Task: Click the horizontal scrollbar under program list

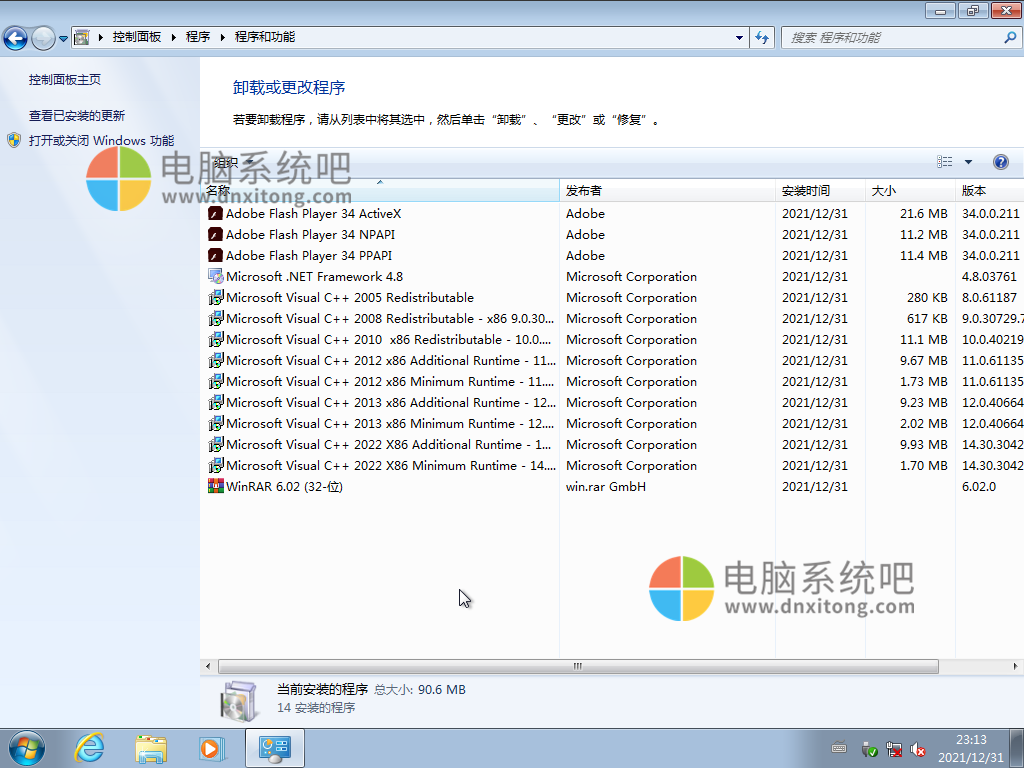Action: coord(577,666)
